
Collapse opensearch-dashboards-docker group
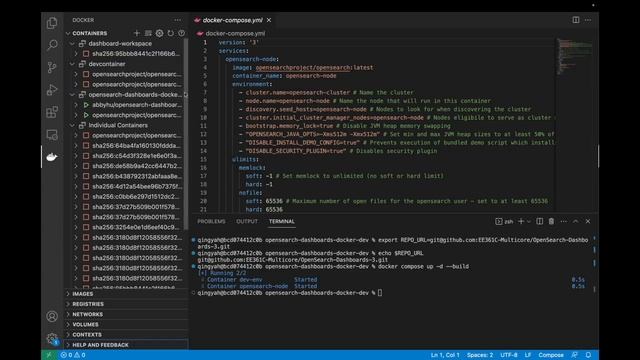coord(73,94)
